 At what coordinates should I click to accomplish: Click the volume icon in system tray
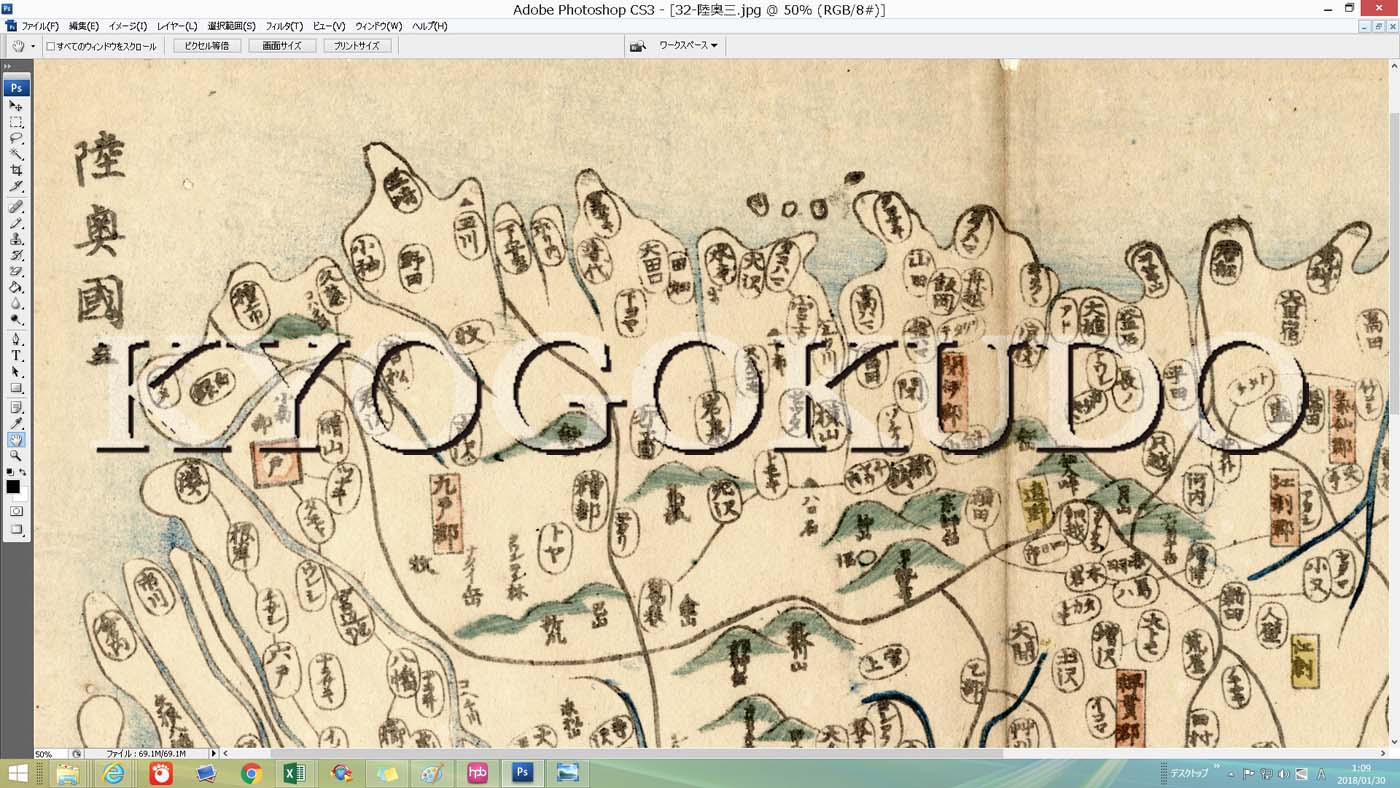click(1284, 774)
